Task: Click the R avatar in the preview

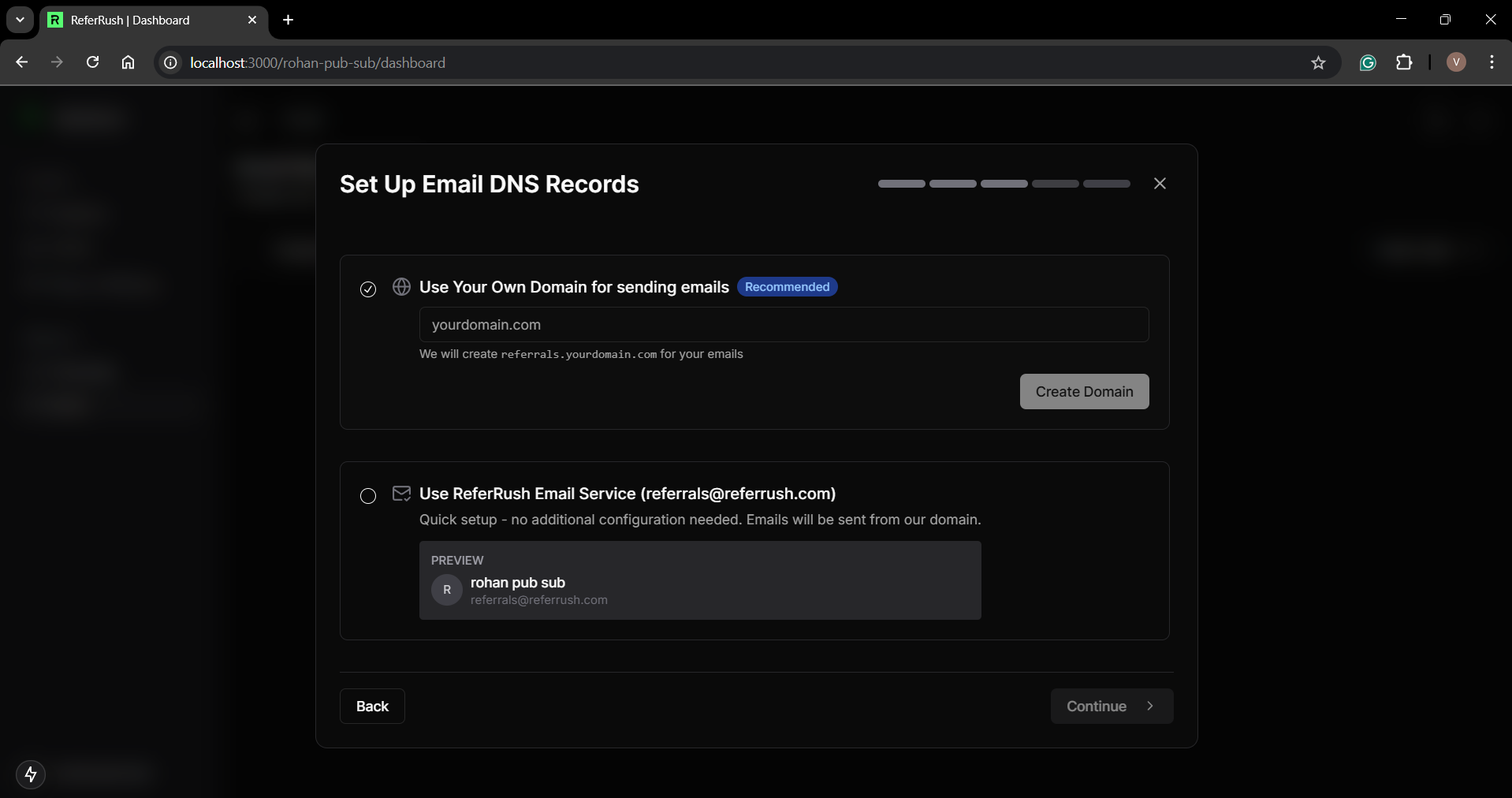Action: pyautogui.click(x=447, y=590)
